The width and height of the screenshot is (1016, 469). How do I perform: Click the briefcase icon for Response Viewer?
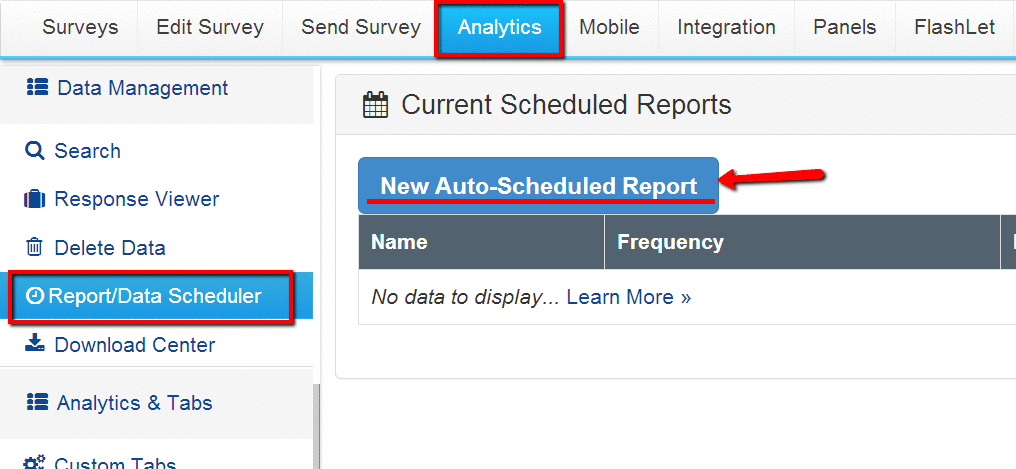coord(35,200)
